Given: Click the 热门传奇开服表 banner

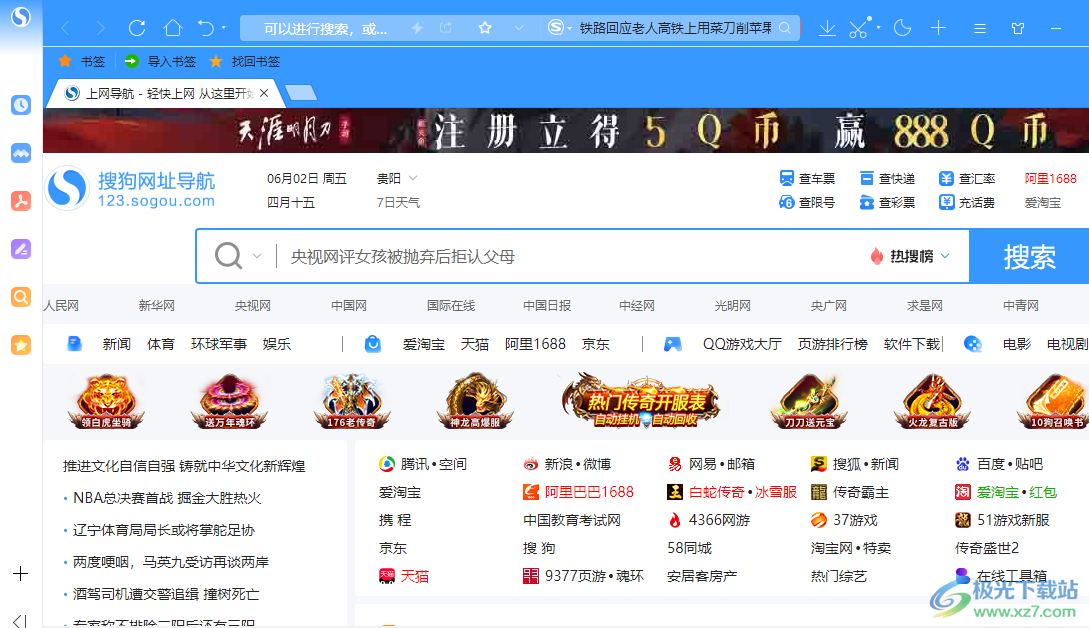Looking at the screenshot, I should 642,401.
